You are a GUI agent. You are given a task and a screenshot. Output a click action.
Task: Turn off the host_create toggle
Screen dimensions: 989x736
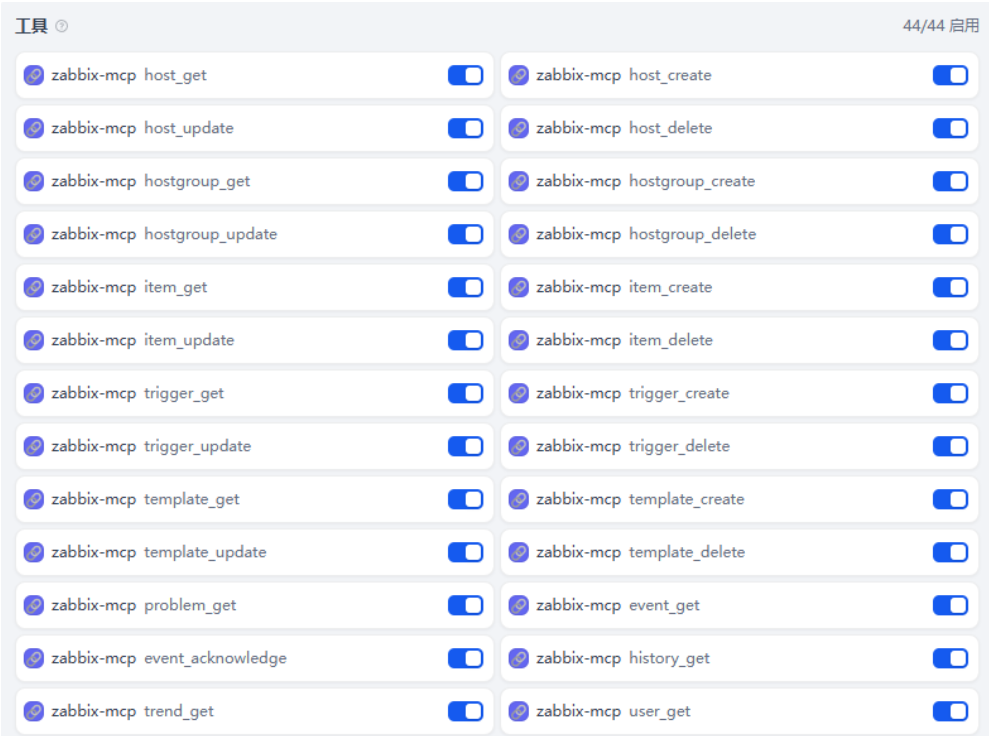[951, 75]
